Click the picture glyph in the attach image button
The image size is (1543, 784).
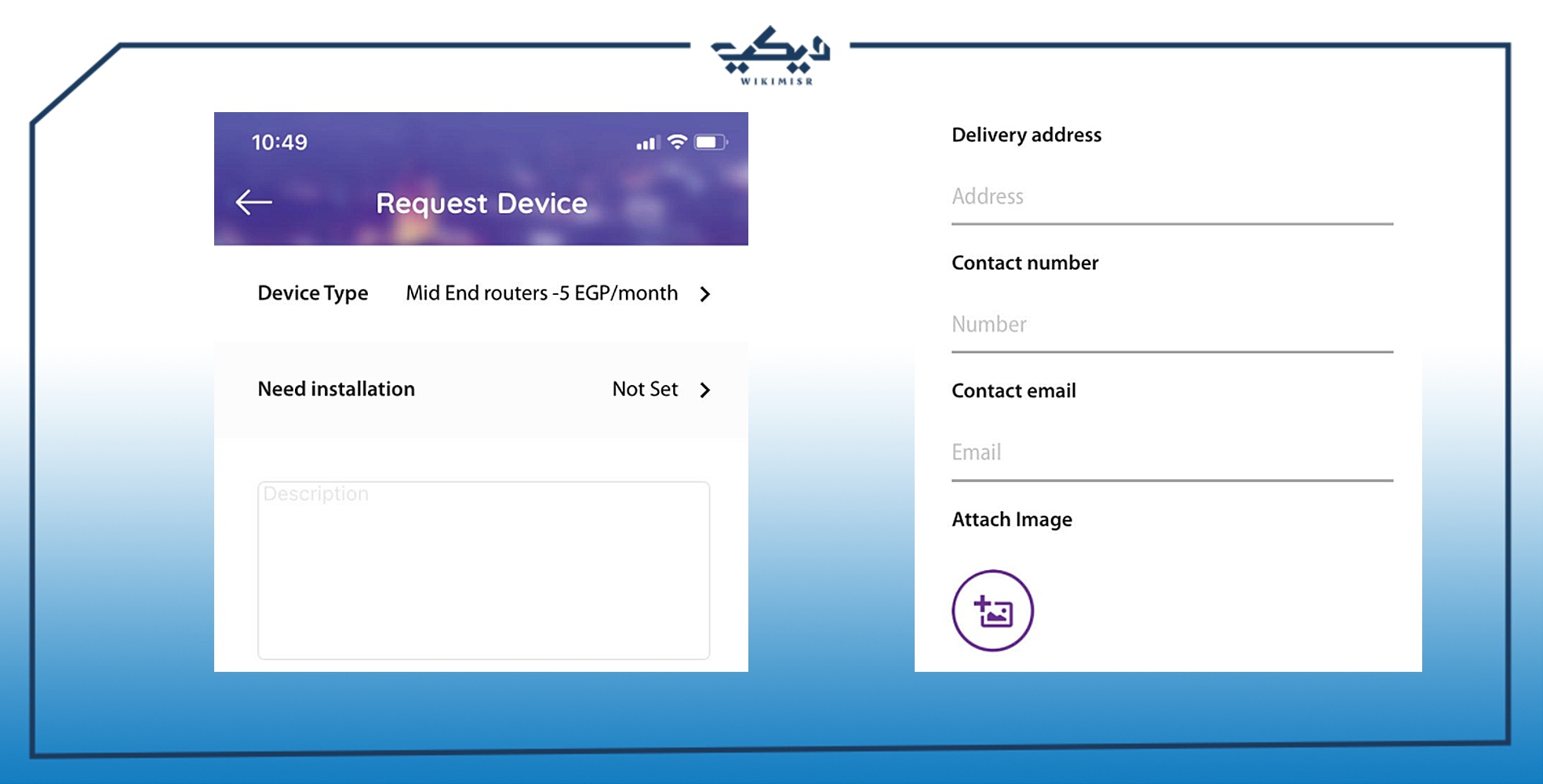(998, 615)
